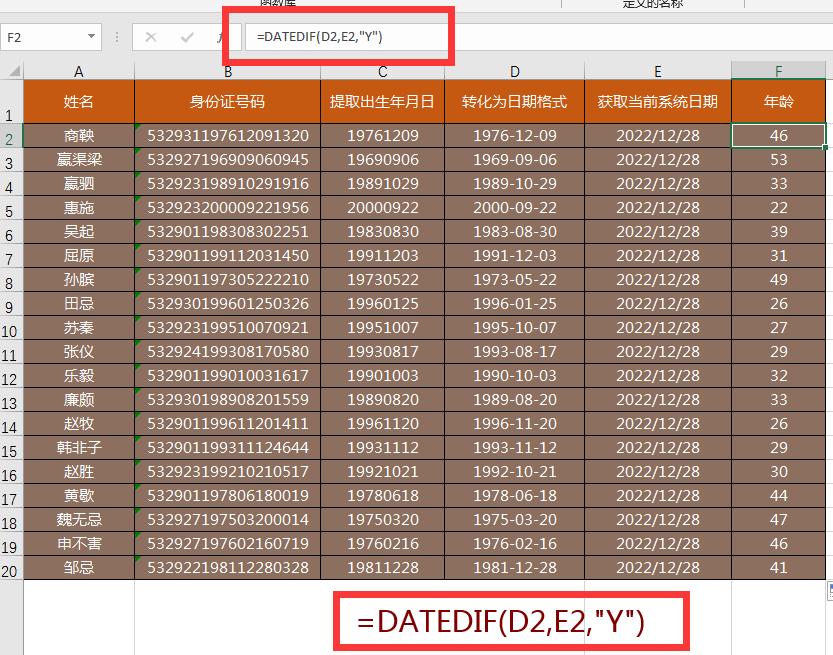The image size is (833, 655).
Task: Select row 2 by its row number
Action: click(x=11, y=136)
